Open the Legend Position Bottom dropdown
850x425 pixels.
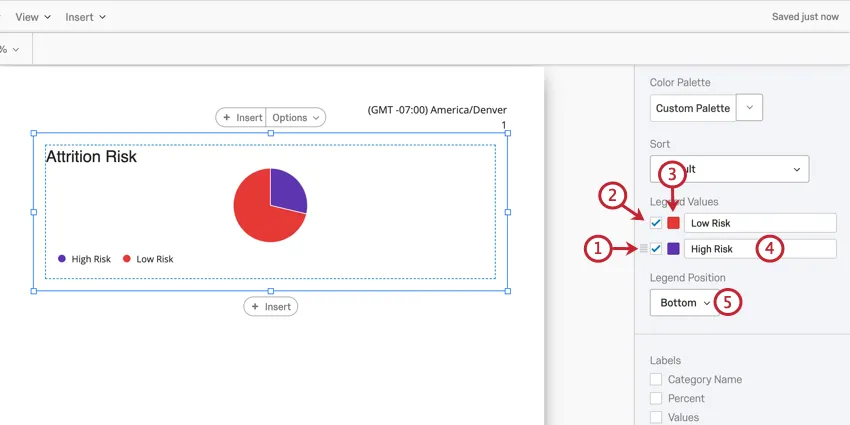(x=684, y=302)
